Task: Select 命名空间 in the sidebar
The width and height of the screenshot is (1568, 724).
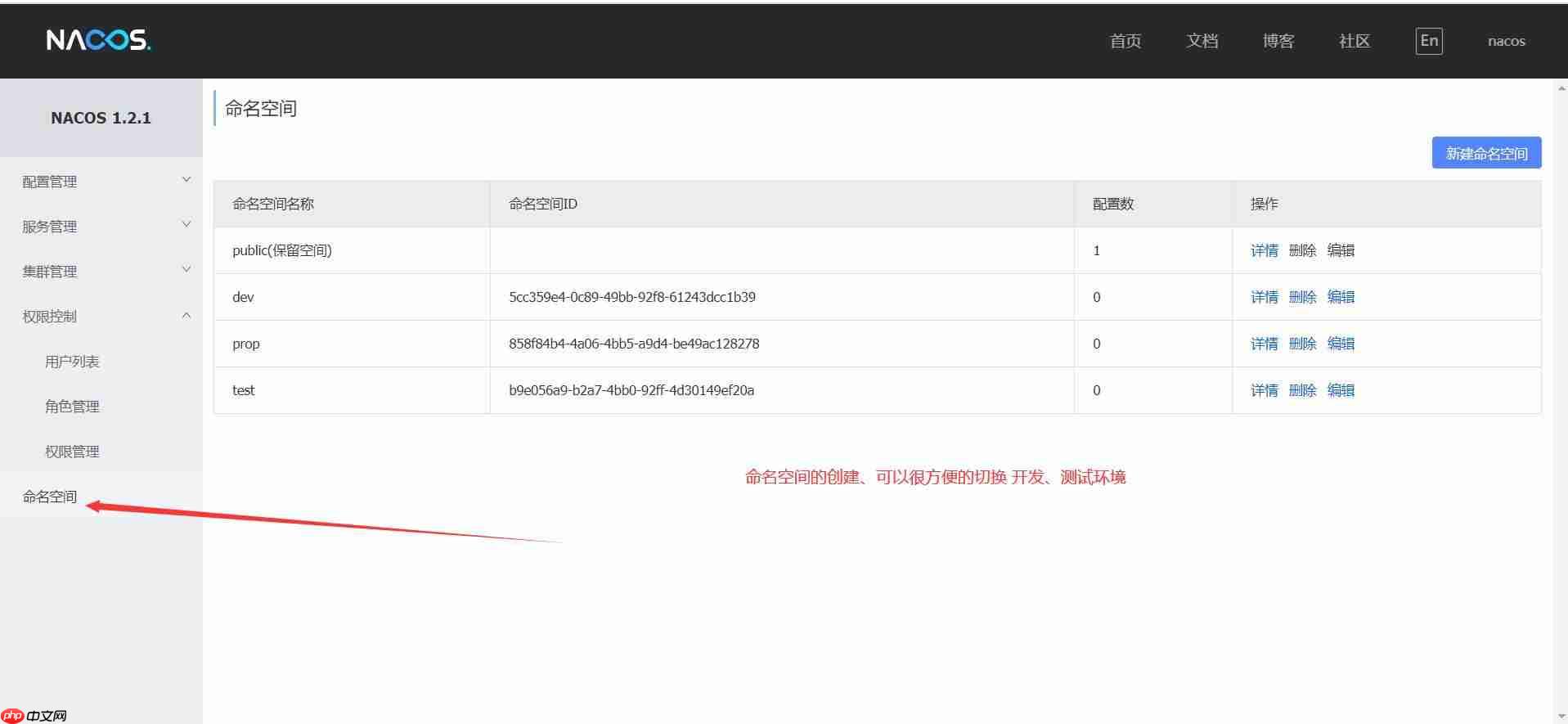Action: tap(50, 497)
